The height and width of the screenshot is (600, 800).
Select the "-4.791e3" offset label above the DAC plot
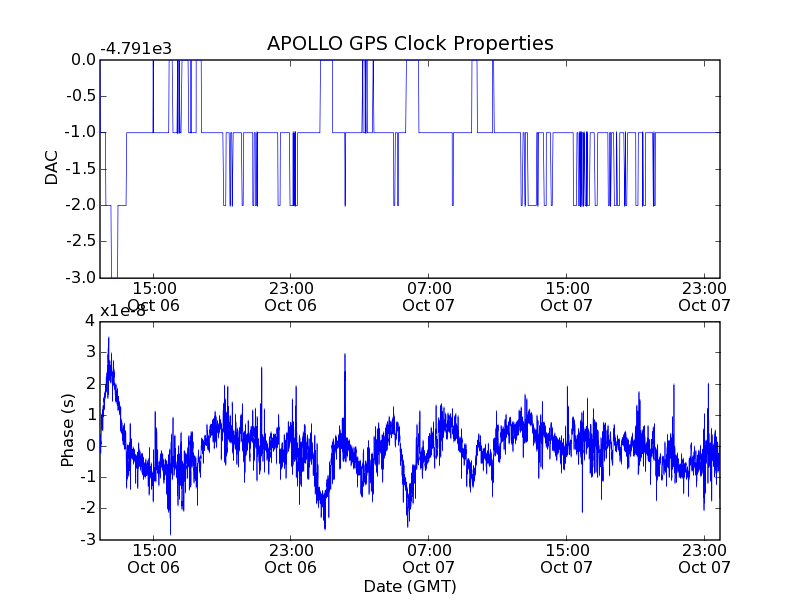(136, 49)
